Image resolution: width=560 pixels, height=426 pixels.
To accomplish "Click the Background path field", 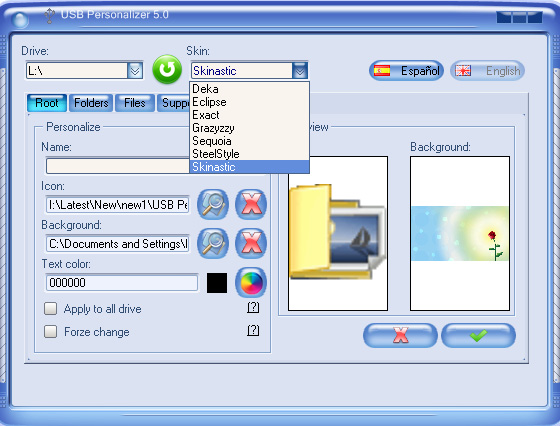I will [118, 244].
